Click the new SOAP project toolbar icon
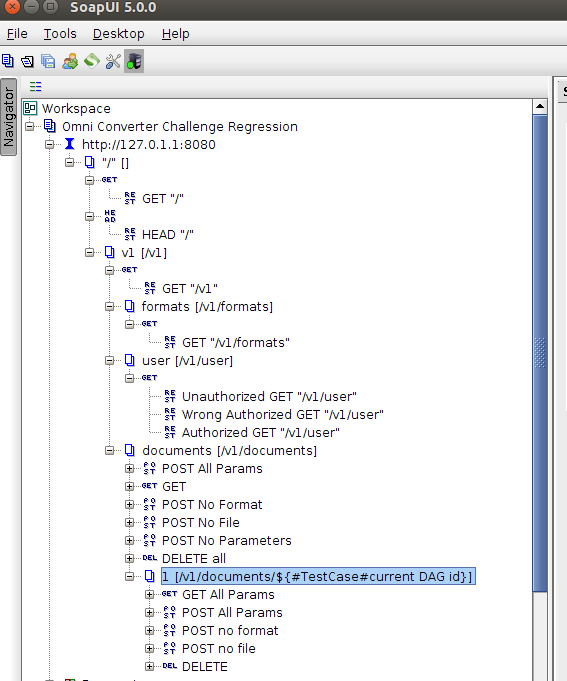This screenshot has width=567, height=681. click(8, 61)
